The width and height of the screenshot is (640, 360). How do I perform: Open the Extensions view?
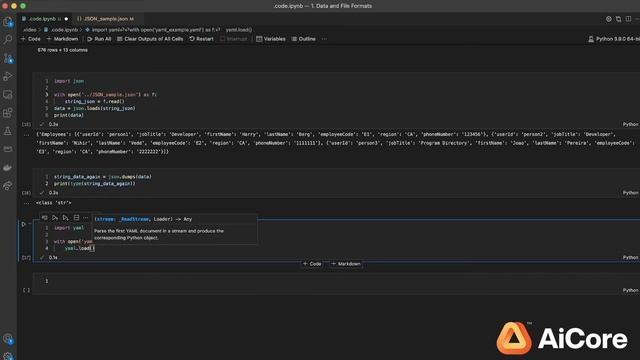point(8,113)
